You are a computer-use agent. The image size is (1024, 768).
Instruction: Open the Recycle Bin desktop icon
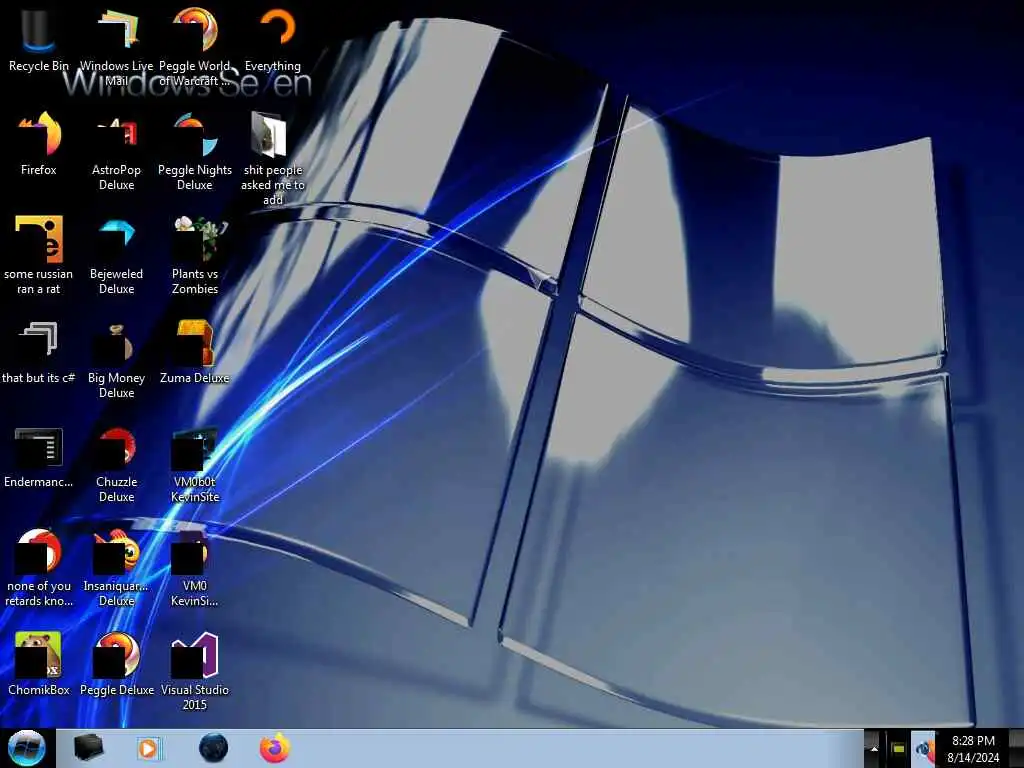pyautogui.click(x=39, y=39)
